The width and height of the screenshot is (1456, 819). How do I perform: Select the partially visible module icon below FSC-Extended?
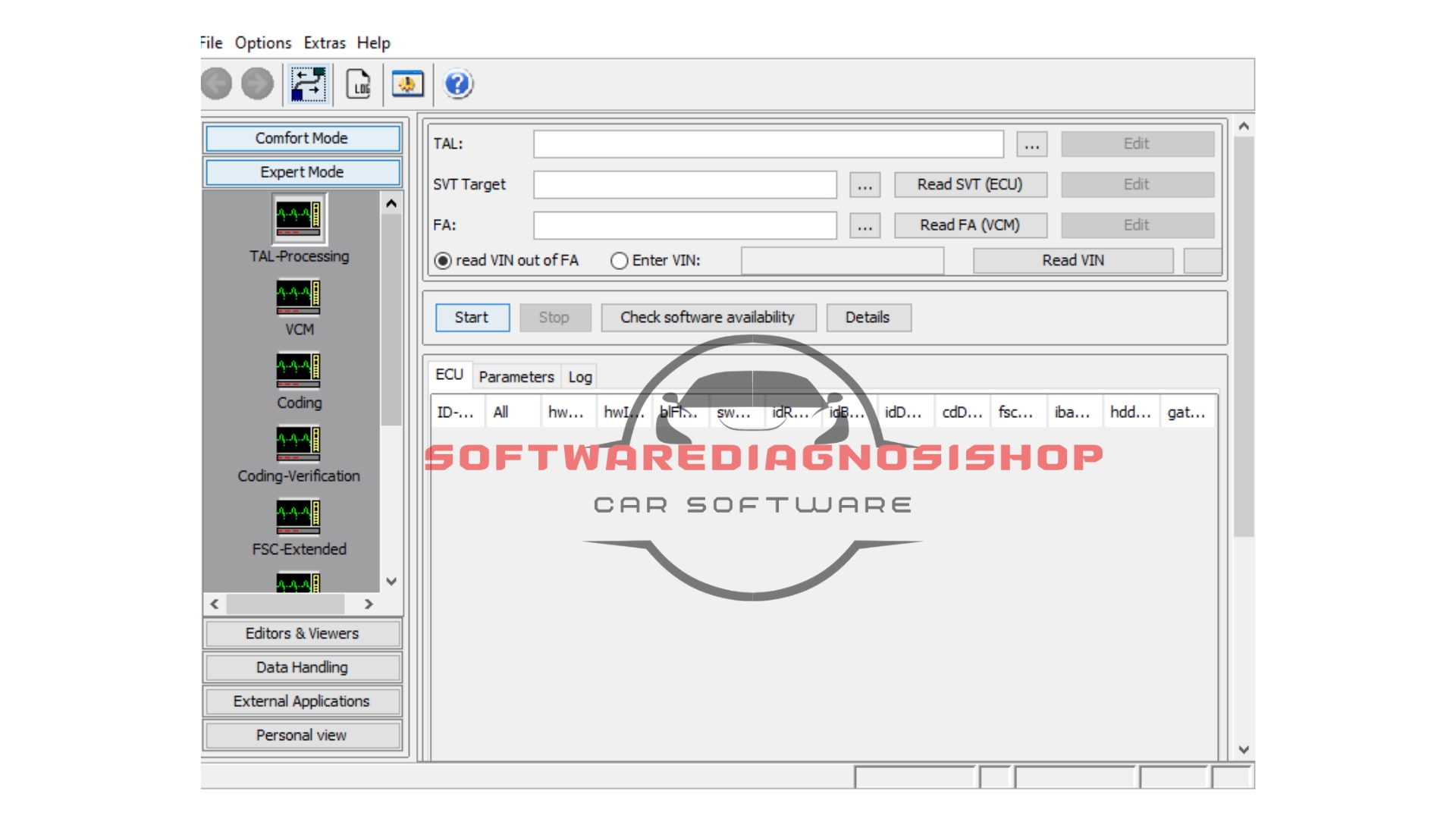(x=298, y=582)
